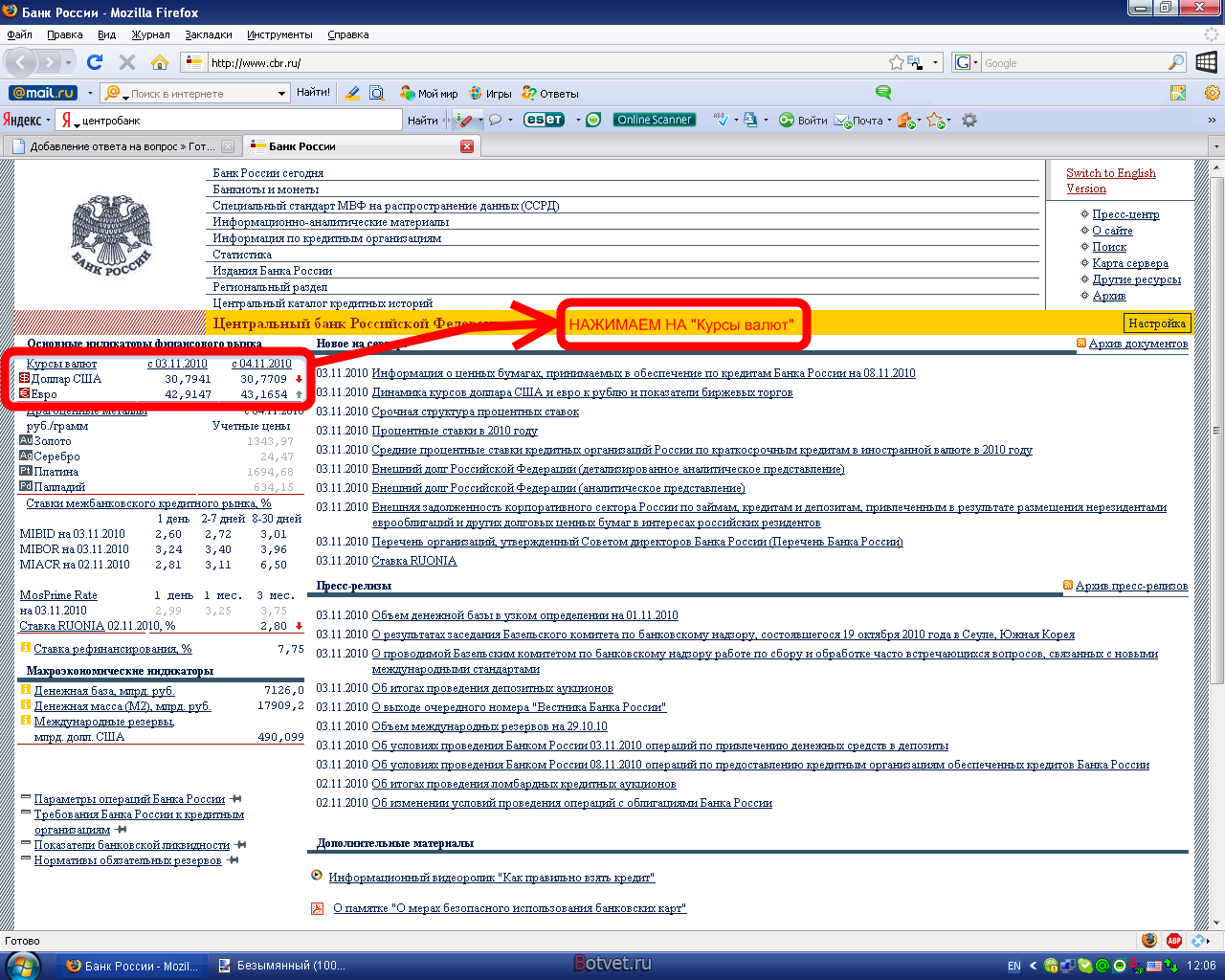Open the Mail.ru logo dropdown arrow
1225x980 pixels.
[x=89, y=93]
